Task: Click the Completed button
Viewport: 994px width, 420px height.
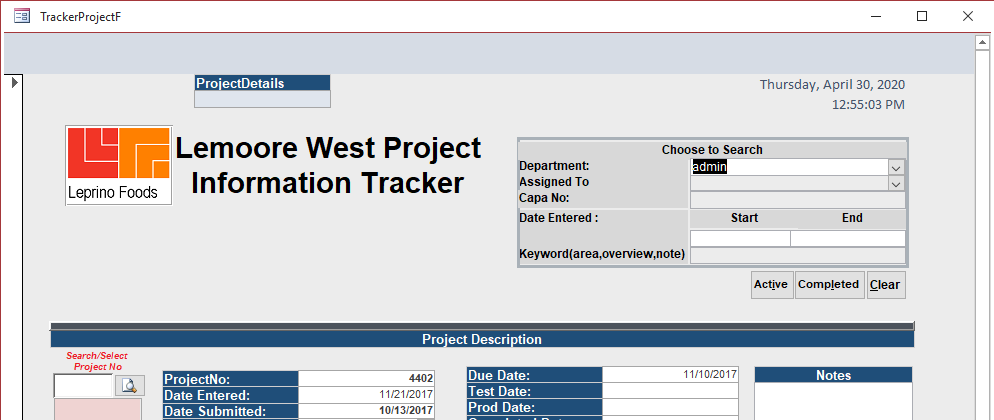Action: (x=829, y=285)
